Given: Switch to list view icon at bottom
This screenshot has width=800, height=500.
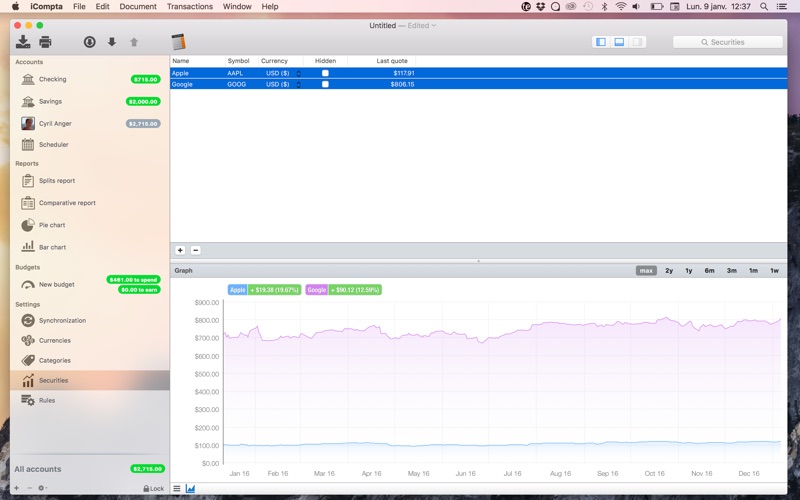Looking at the screenshot, I should (177, 489).
